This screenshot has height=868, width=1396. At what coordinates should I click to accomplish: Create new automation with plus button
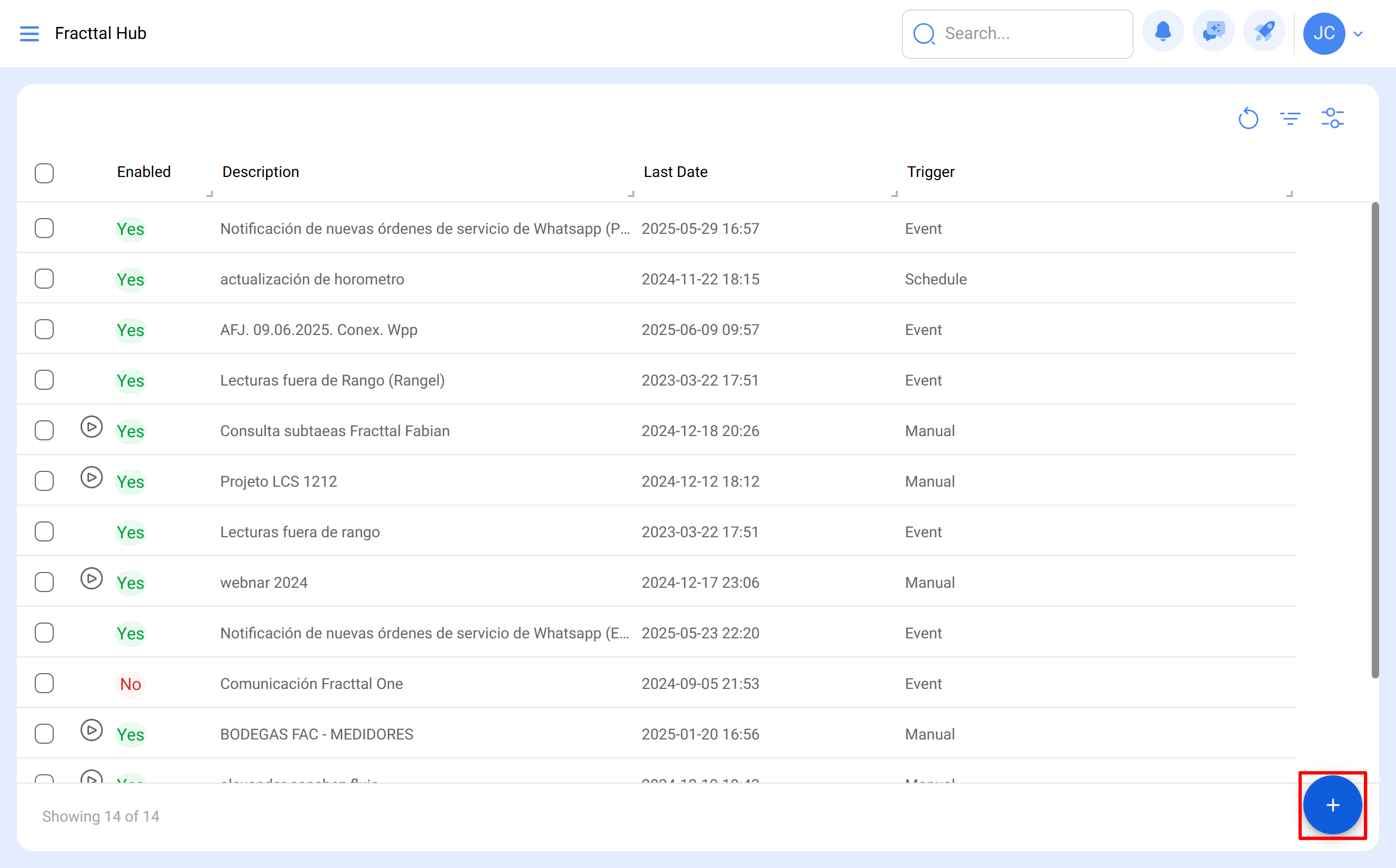tap(1332, 805)
